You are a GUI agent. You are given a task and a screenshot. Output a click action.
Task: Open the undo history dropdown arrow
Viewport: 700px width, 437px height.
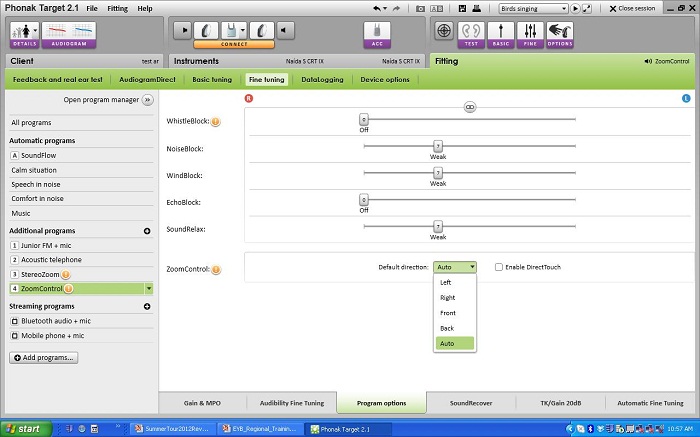tap(385, 8)
